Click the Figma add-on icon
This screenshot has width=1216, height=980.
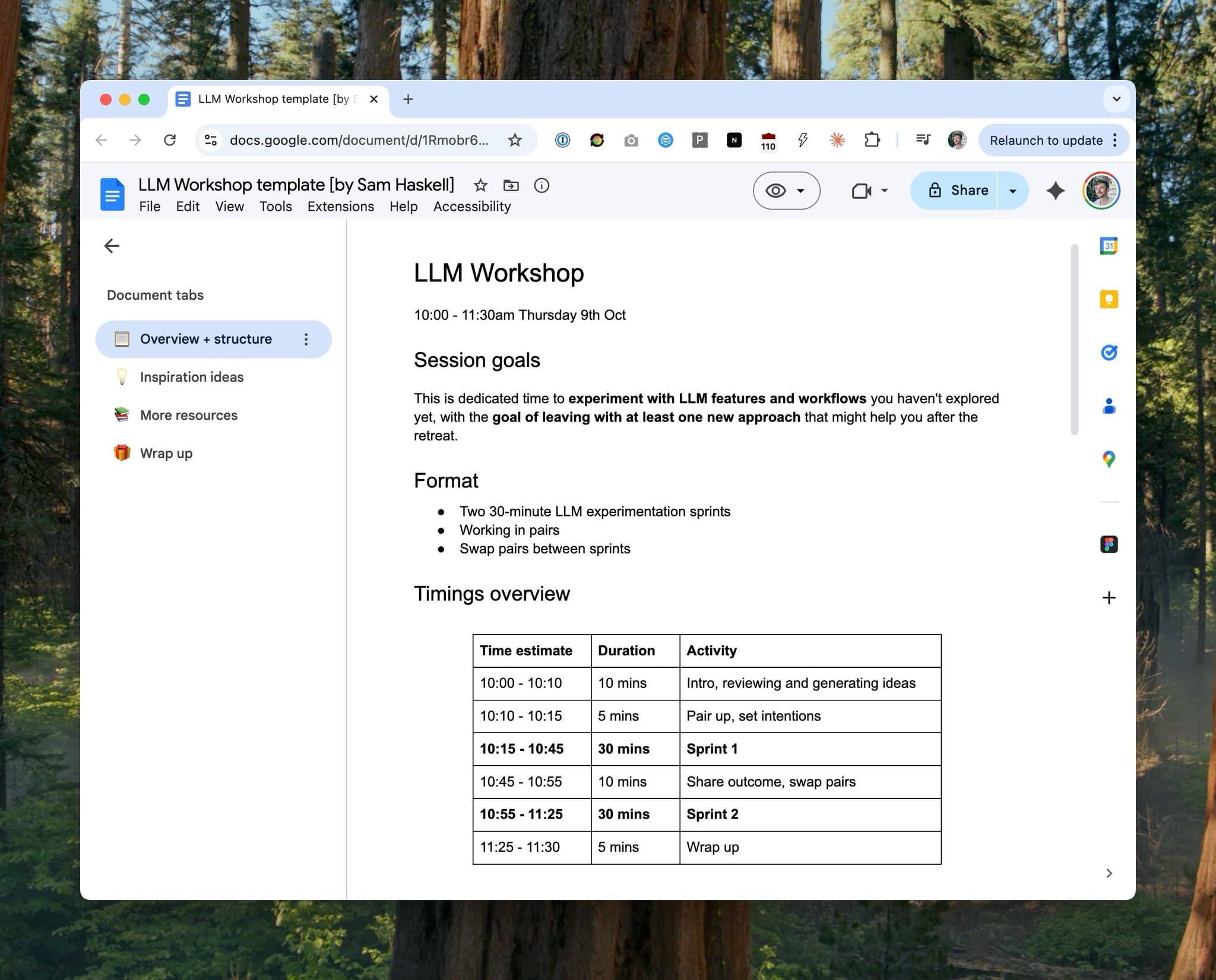pos(1109,544)
